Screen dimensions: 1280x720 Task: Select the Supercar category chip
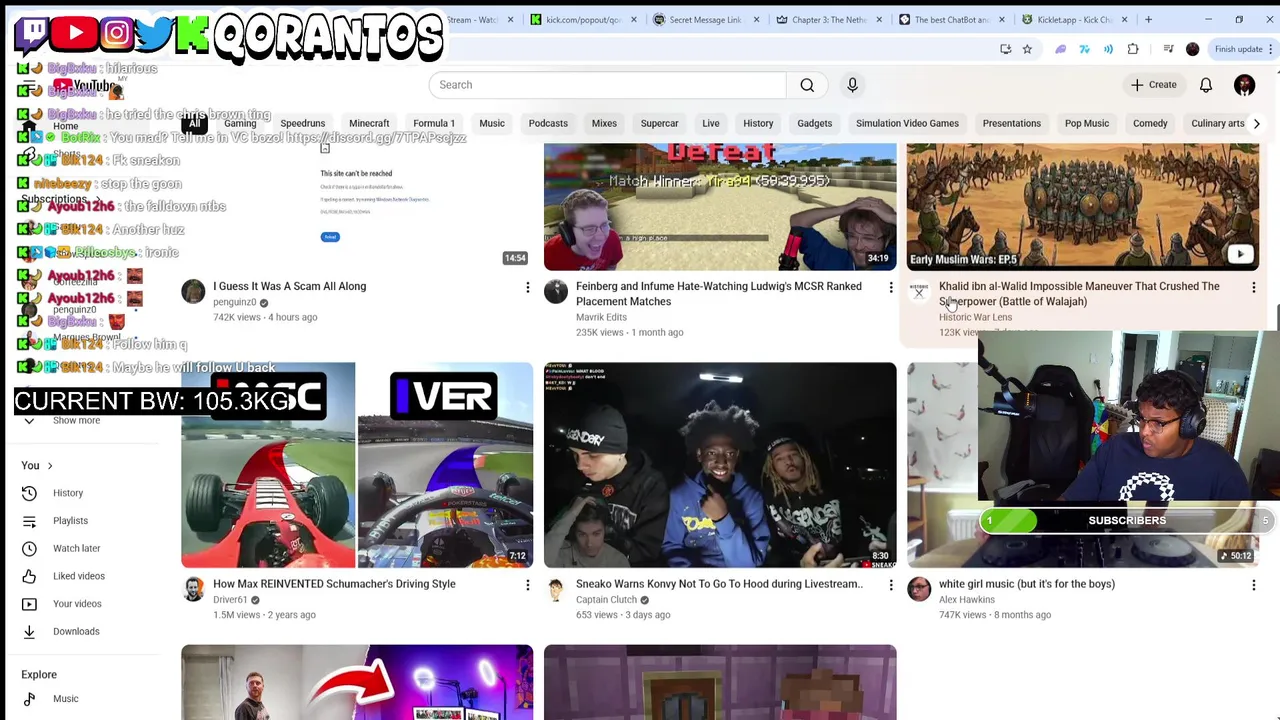[659, 124]
